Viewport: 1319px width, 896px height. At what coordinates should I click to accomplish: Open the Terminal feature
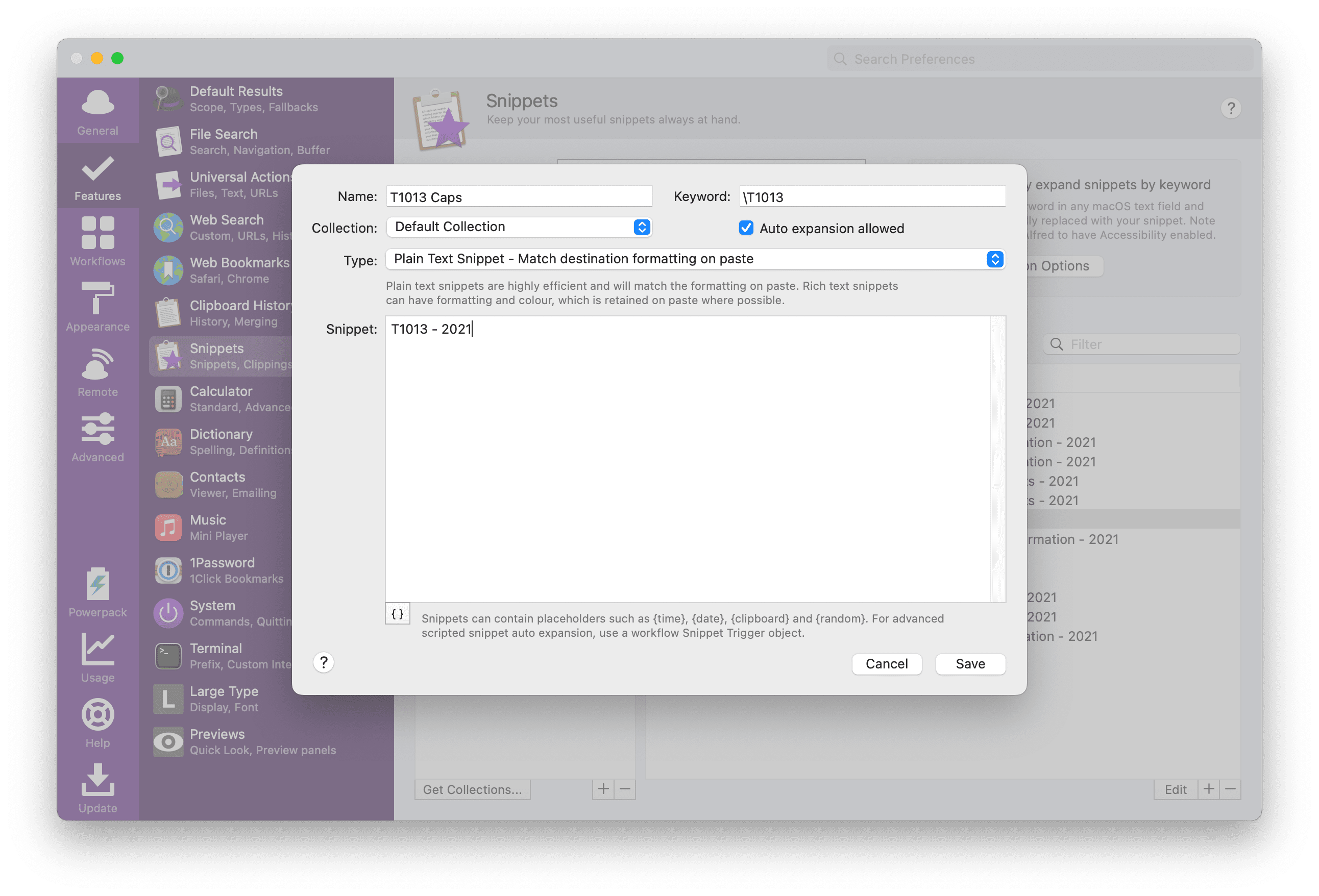coord(222,656)
